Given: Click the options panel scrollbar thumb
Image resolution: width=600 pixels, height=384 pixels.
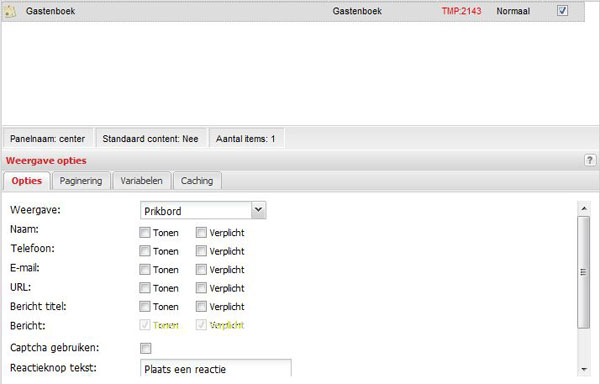Looking at the screenshot, I should [x=583, y=272].
